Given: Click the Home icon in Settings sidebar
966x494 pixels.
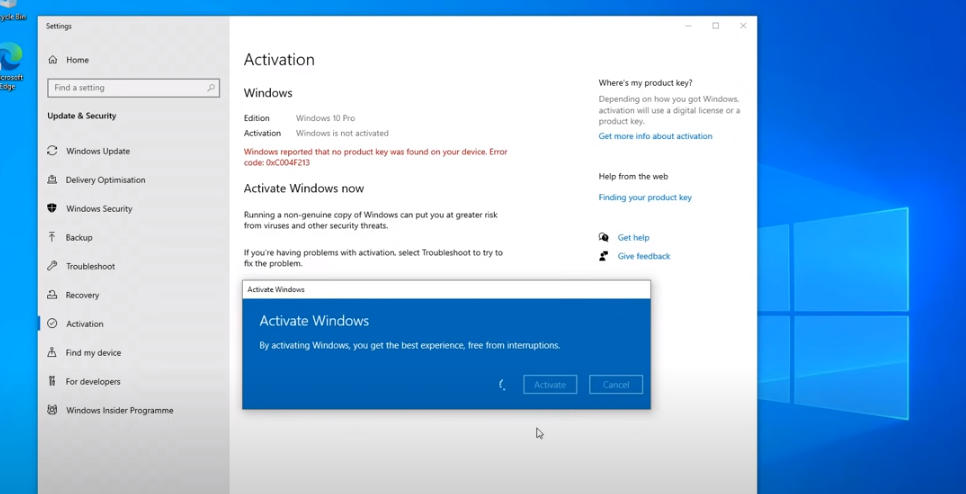Looking at the screenshot, I should click(53, 60).
